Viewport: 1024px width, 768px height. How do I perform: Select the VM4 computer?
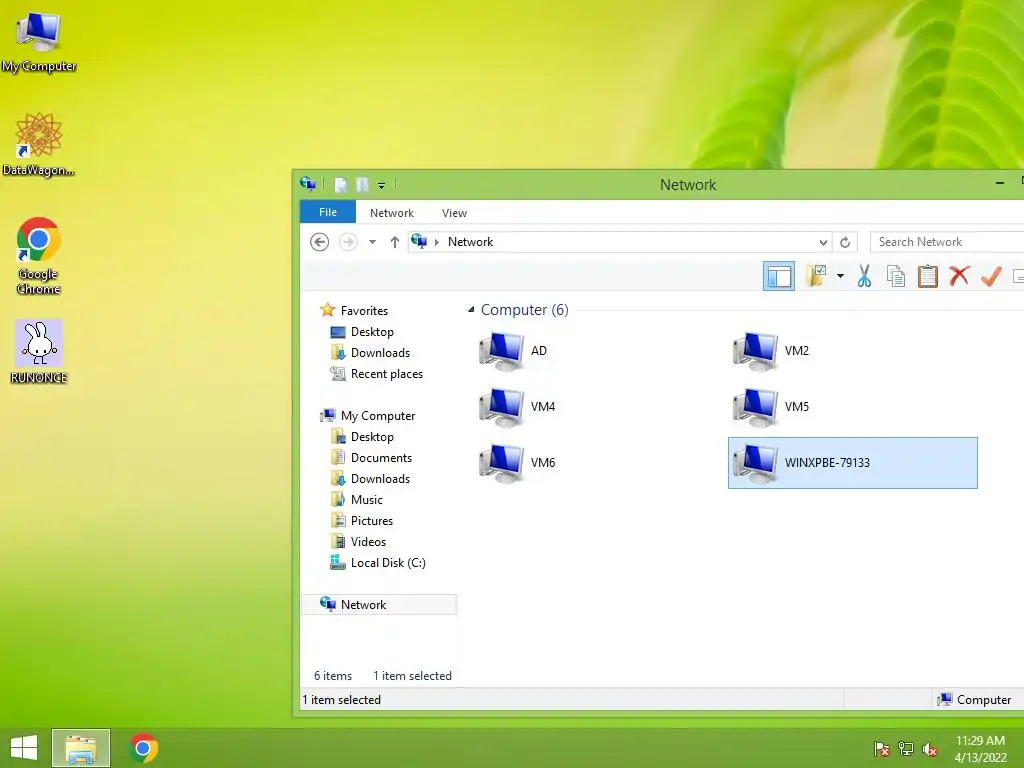(519, 407)
